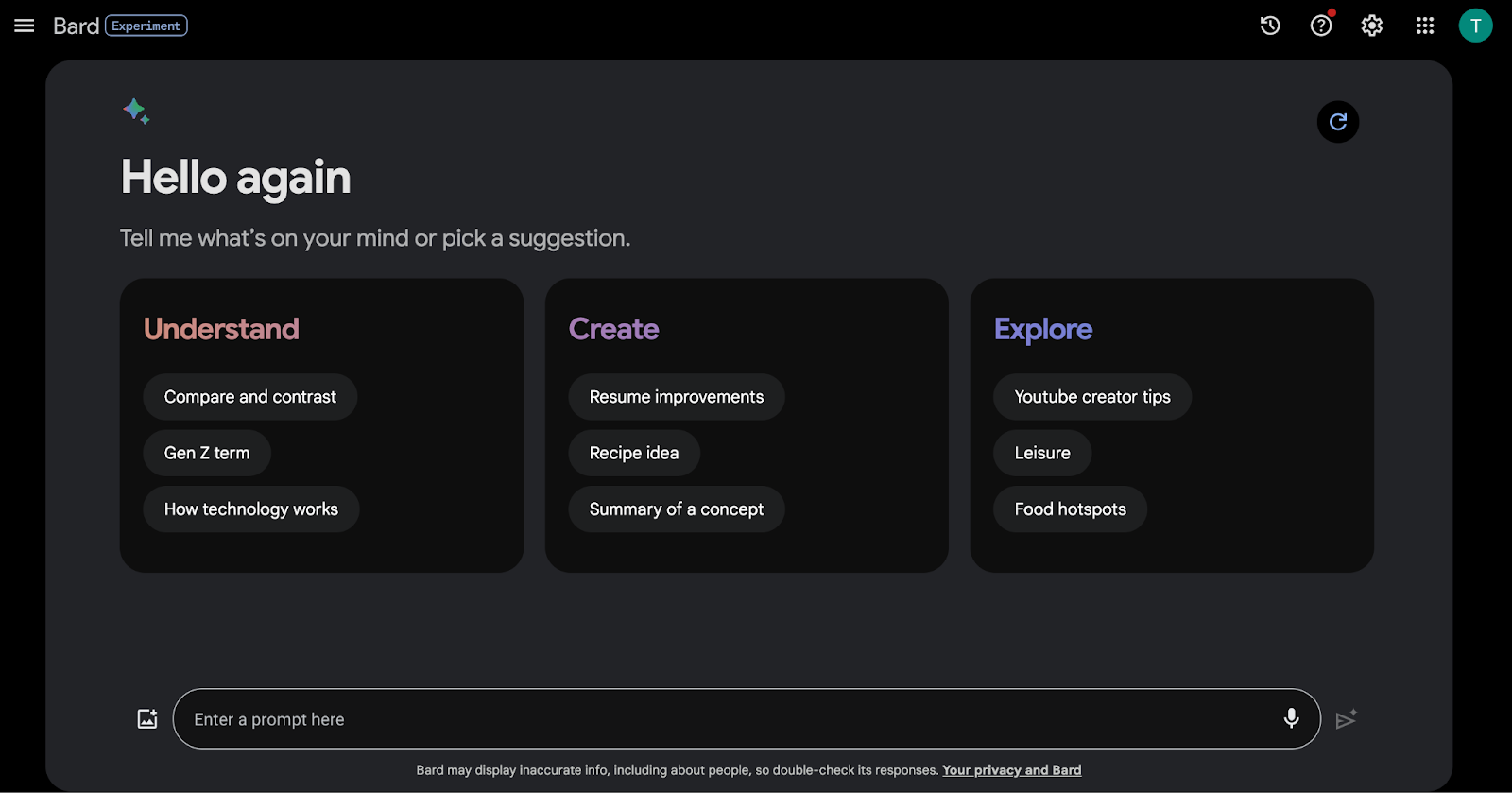Viewport: 1512px width, 793px height.
Task: Open Bard activity history icon
Action: click(x=1270, y=26)
